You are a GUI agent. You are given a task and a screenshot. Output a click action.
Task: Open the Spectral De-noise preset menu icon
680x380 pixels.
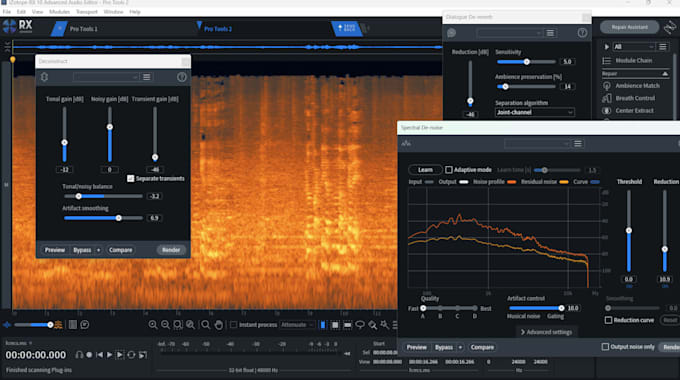click(x=578, y=144)
